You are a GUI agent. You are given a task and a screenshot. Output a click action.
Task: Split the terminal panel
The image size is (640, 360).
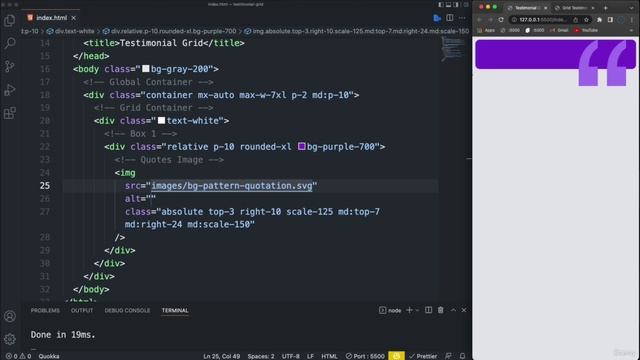coord(428,310)
